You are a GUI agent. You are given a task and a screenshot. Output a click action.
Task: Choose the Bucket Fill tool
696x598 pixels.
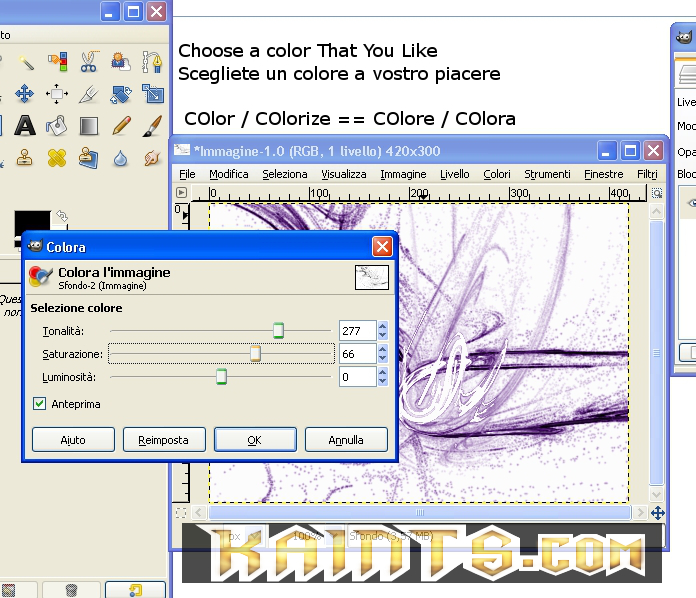pos(57,126)
